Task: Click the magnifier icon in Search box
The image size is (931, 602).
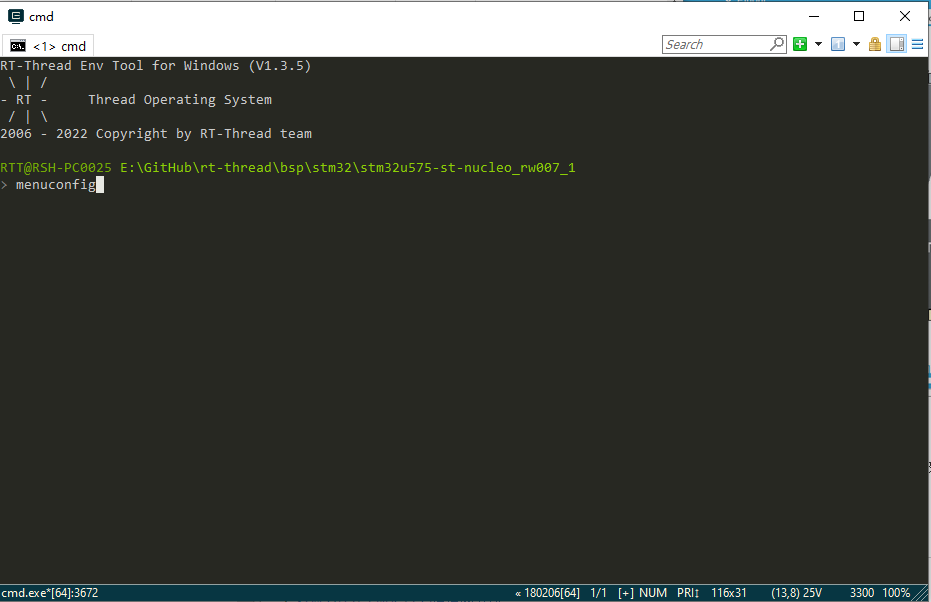Action: (777, 44)
